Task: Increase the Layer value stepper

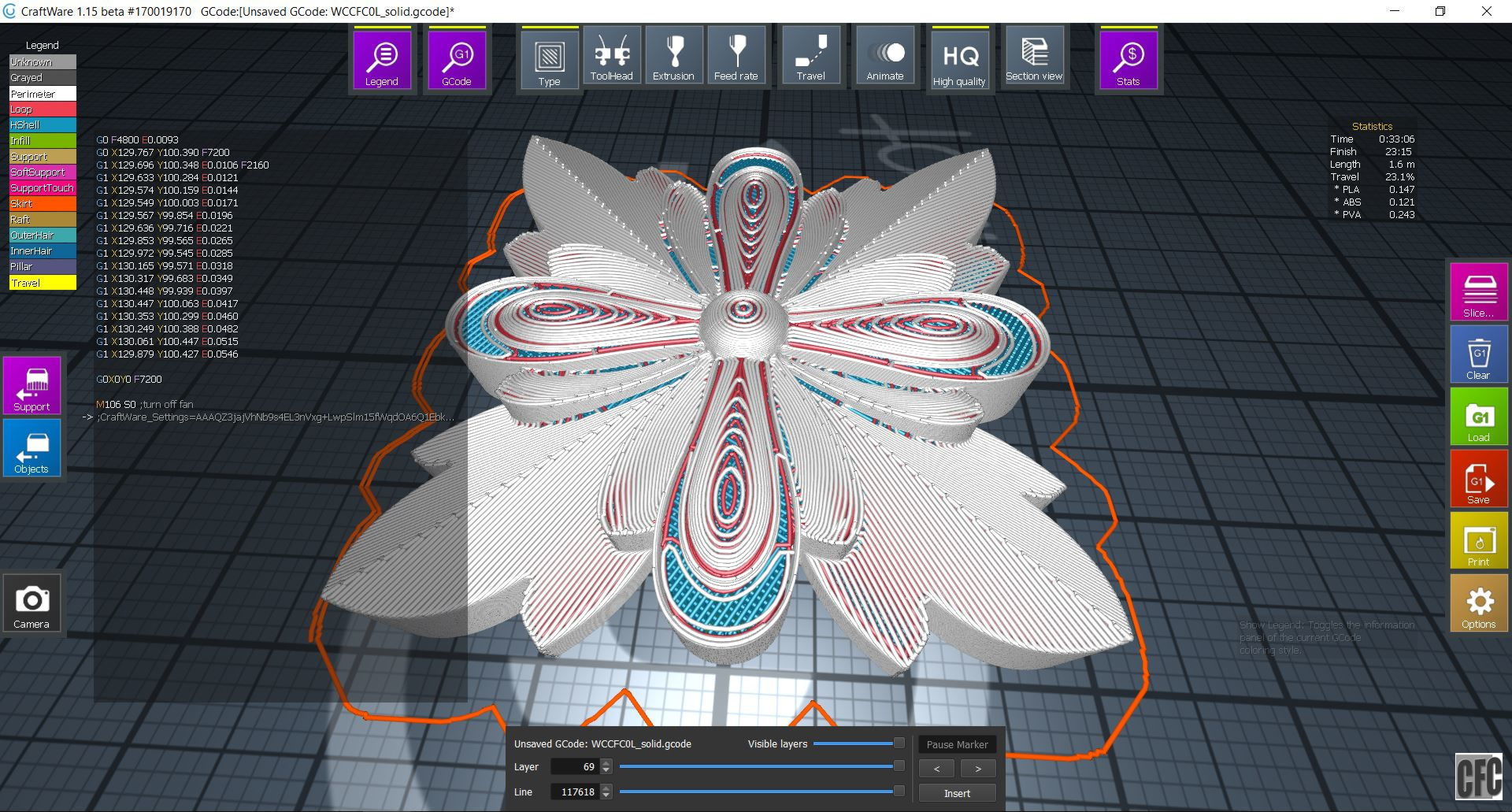Action: point(606,762)
